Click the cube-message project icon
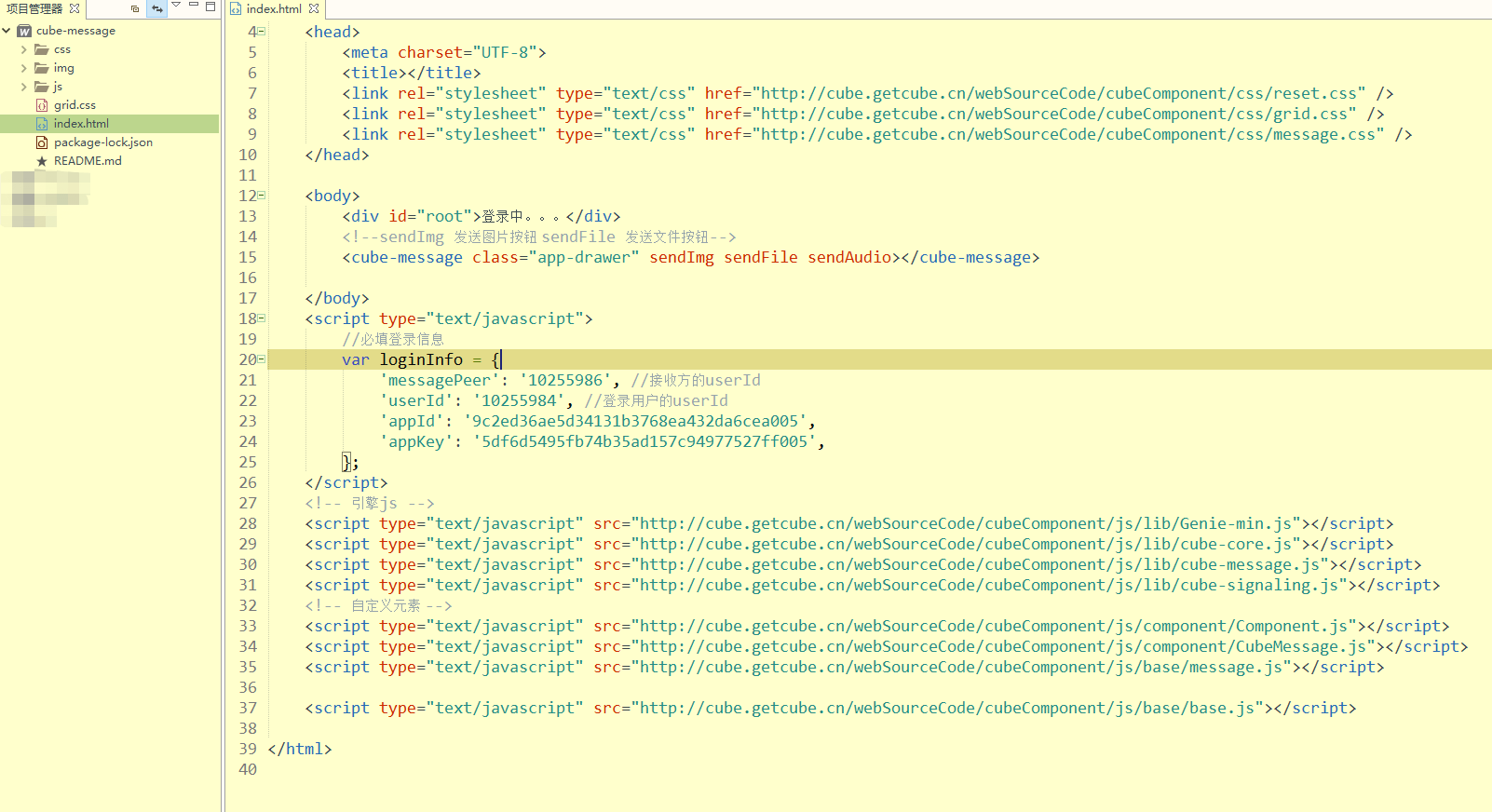1492x812 pixels. [x=24, y=31]
